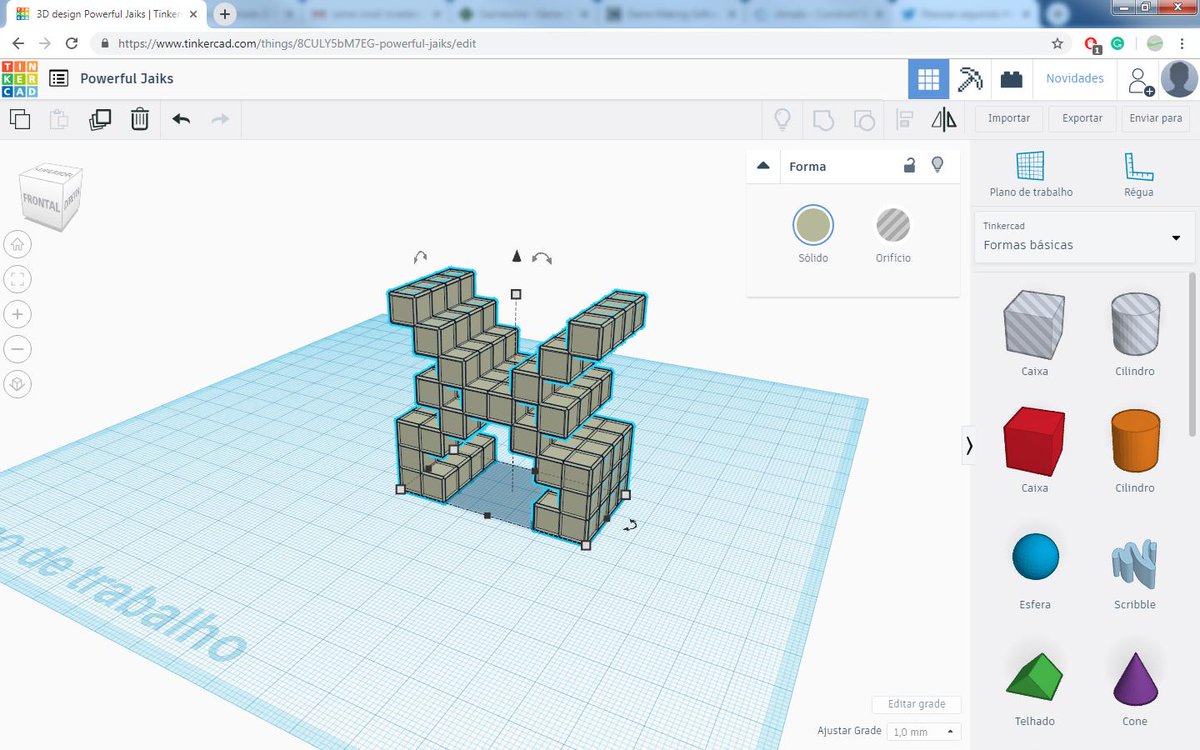This screenshot has height=750, width=1200.
Task: Open Ajustar Grade 1,0 mm dropdown
Action: 925,732
